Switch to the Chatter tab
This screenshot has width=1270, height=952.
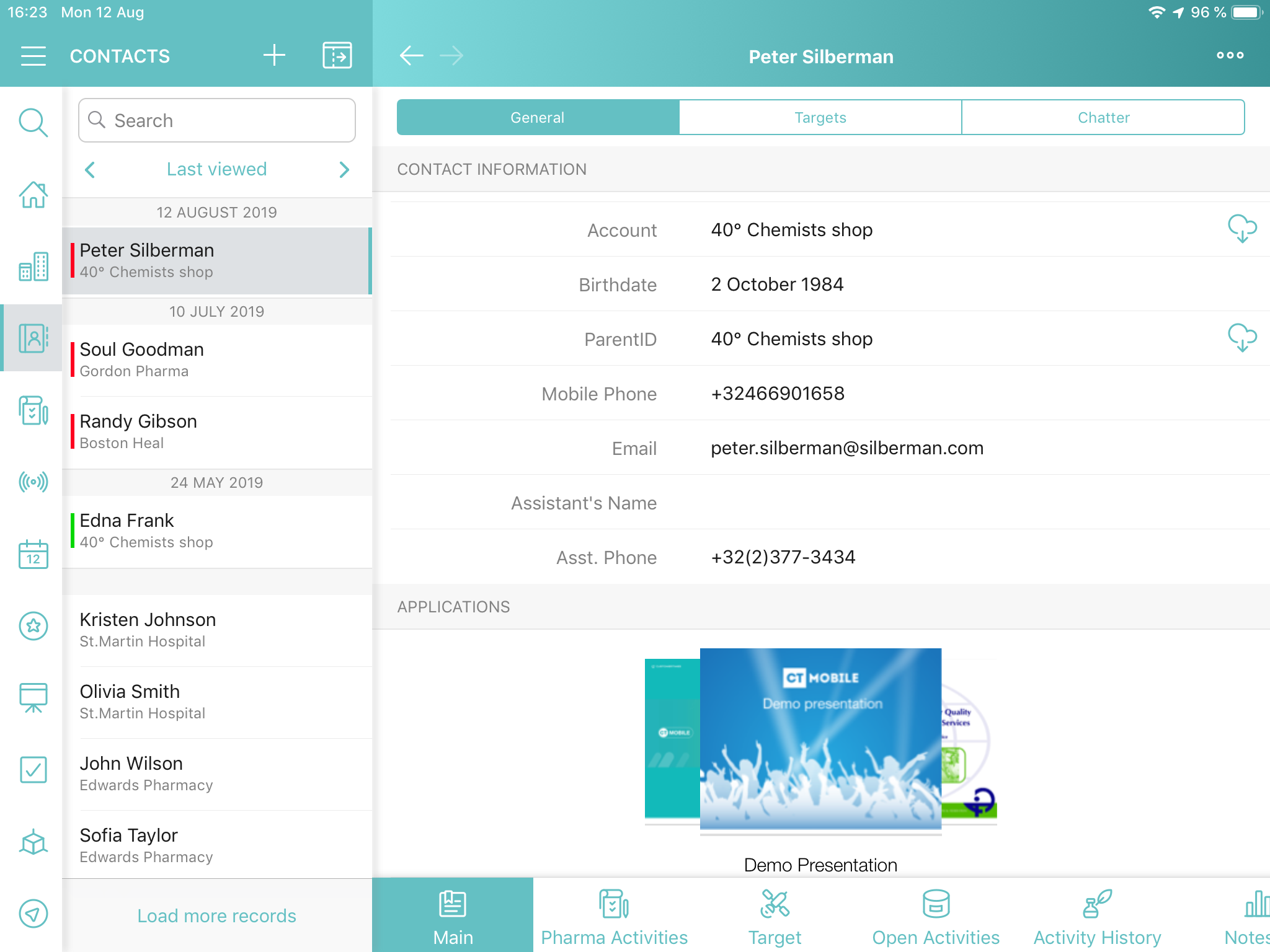pos(1103,118)
